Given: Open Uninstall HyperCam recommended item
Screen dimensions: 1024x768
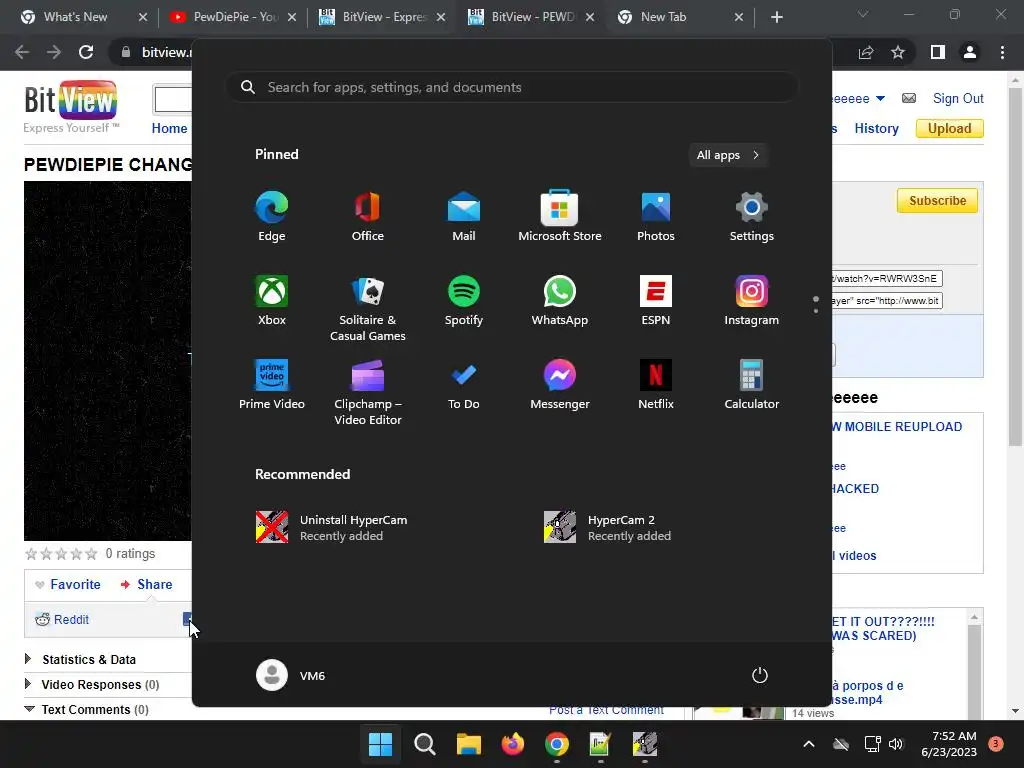Looking at the screenshot, I should [332, 528].
